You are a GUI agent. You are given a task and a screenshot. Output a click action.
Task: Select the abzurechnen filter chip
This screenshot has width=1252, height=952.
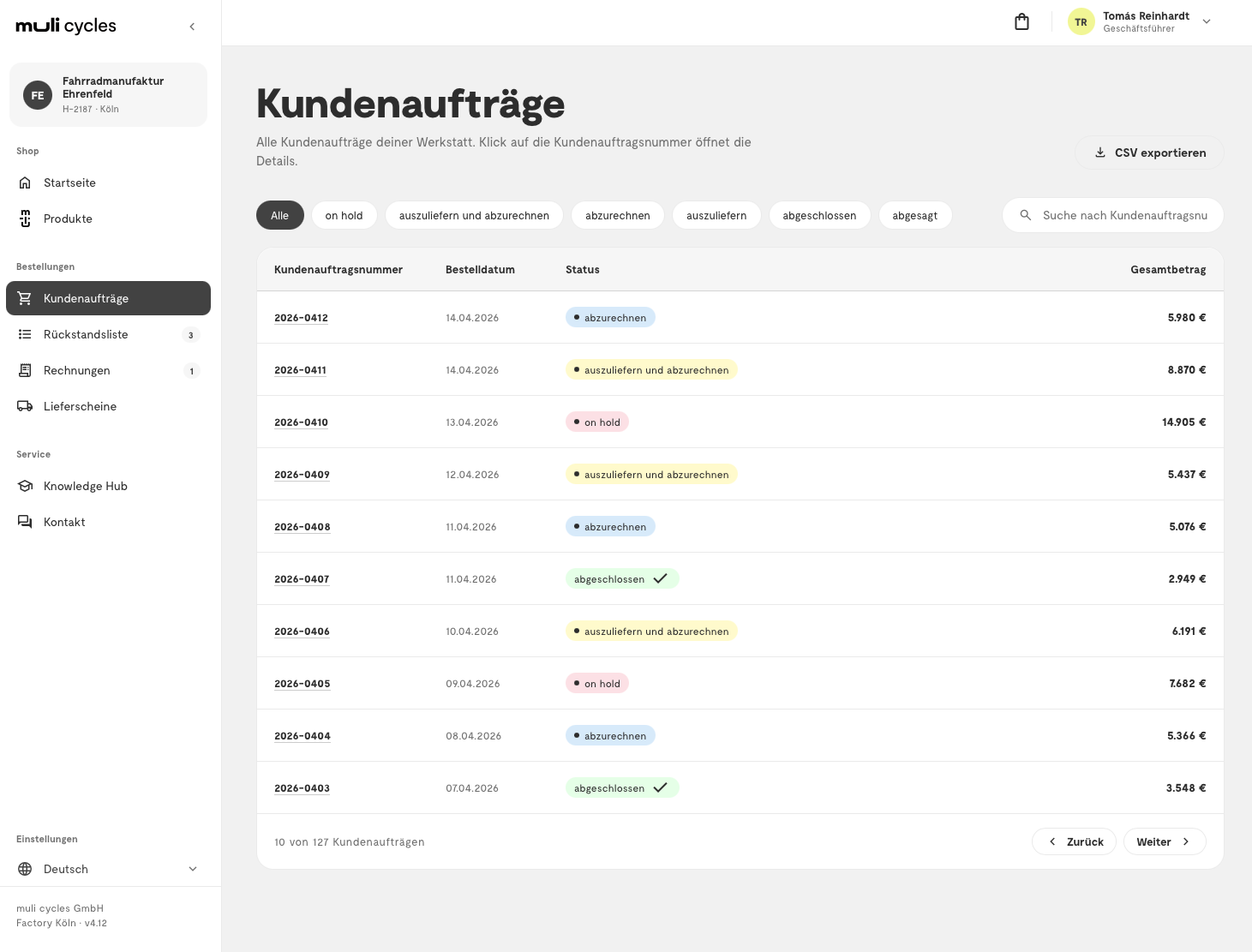click(617, 215)
